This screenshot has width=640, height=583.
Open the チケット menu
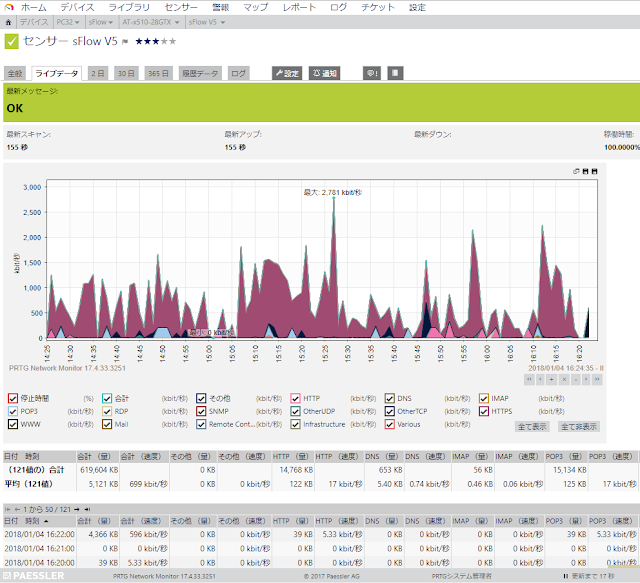[378, 7]
